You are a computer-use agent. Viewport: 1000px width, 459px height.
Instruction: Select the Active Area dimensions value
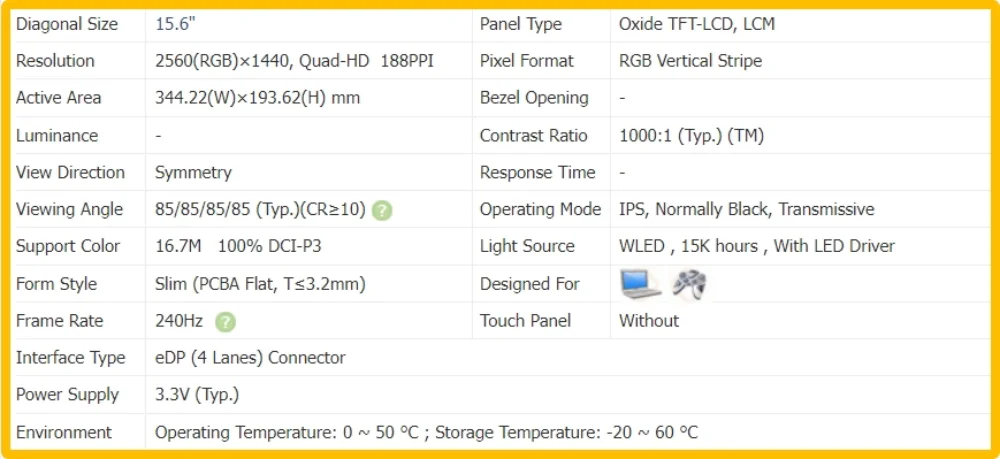click(x=257, y=98)
